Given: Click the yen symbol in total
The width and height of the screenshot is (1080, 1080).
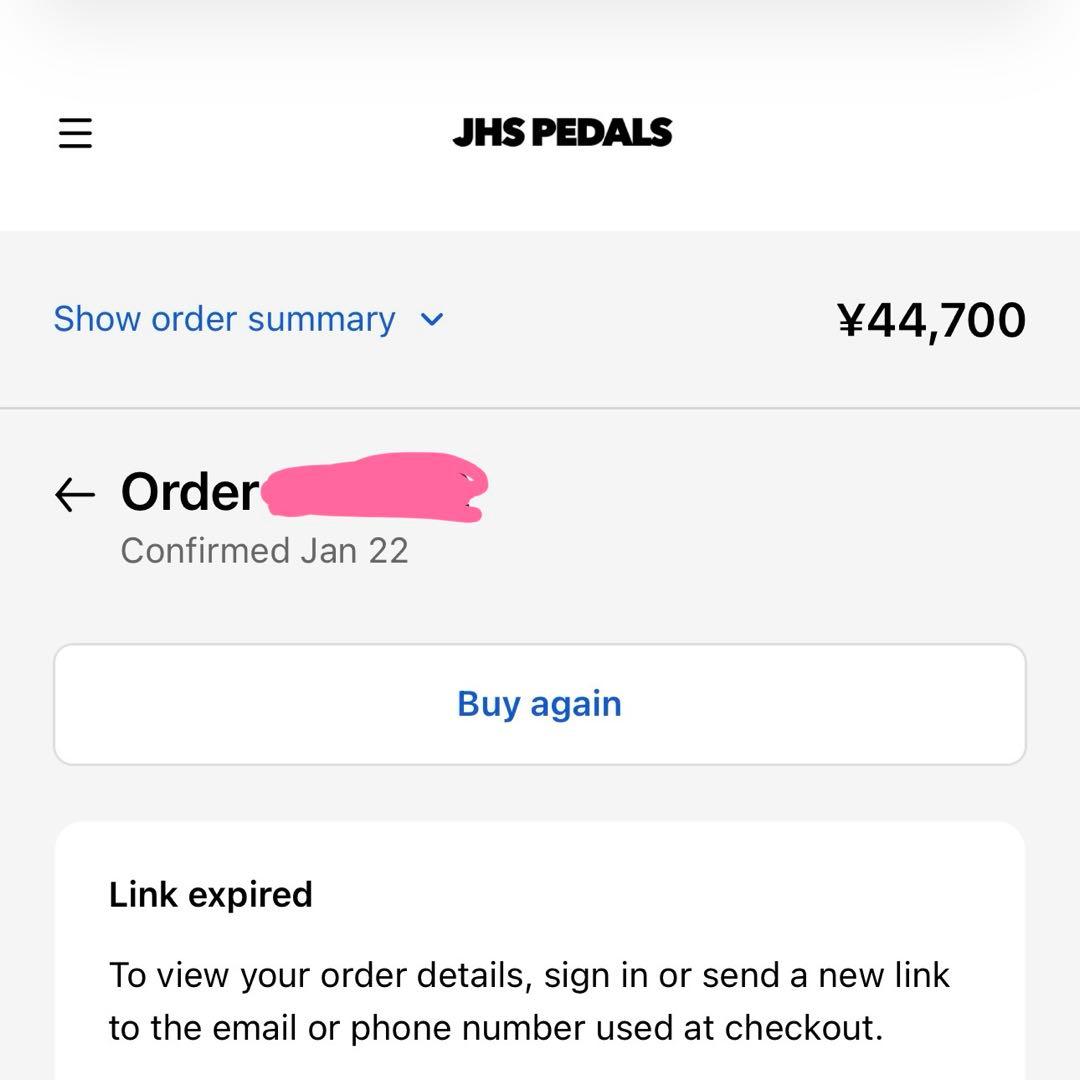Looking at the screenshot, I should point(850,320).
